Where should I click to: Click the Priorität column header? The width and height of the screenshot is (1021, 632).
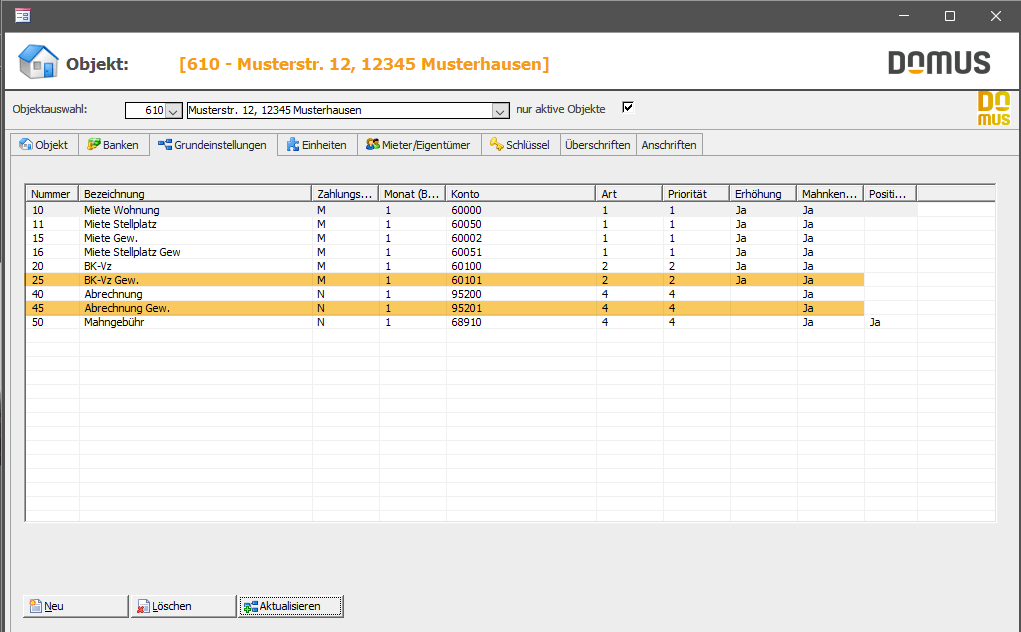point(695,194)
